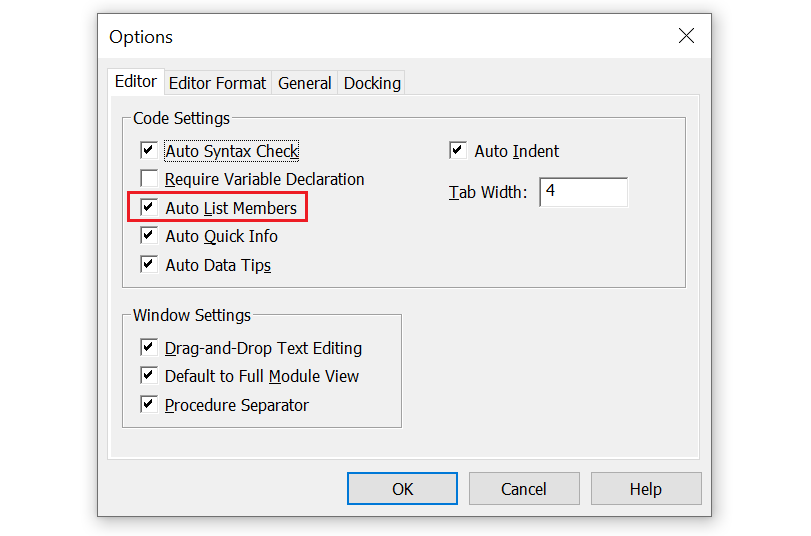Viewport: 811px width, 536px height.
Task: Open Help for the Options dialog
Action: coord(646,488)
